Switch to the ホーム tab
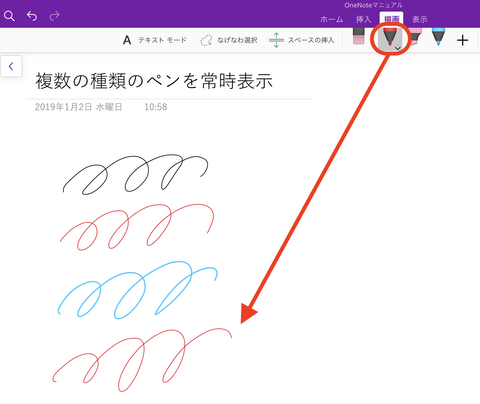Viewport: 480px width, 404px height. point(332,19)
